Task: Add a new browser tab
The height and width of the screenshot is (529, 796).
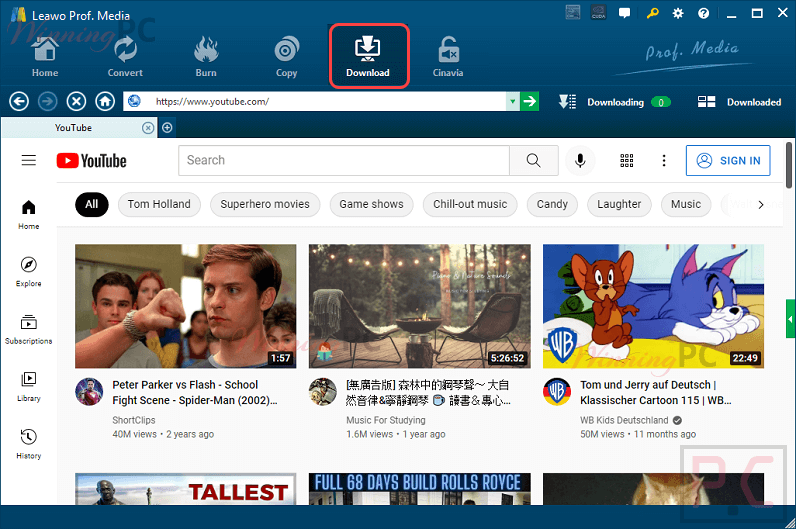Action: [x=167, y=128]
